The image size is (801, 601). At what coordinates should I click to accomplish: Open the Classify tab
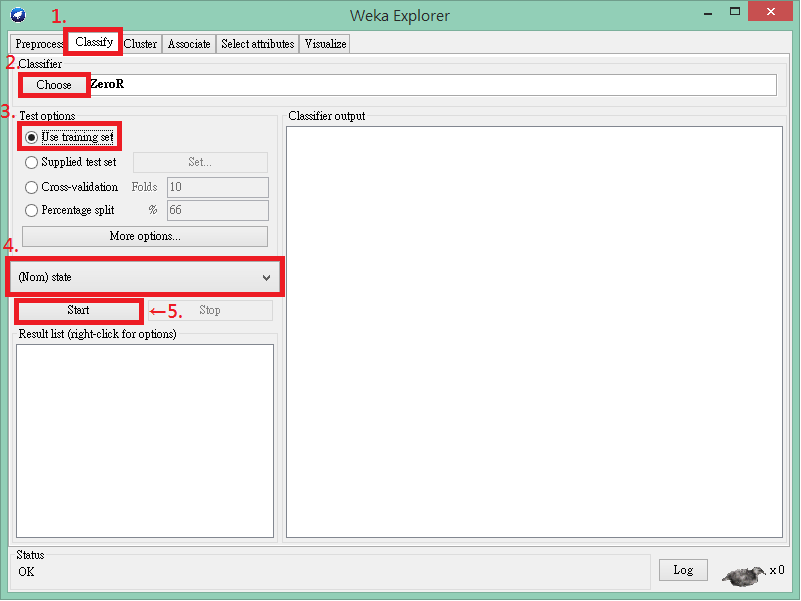click(93, 42)
